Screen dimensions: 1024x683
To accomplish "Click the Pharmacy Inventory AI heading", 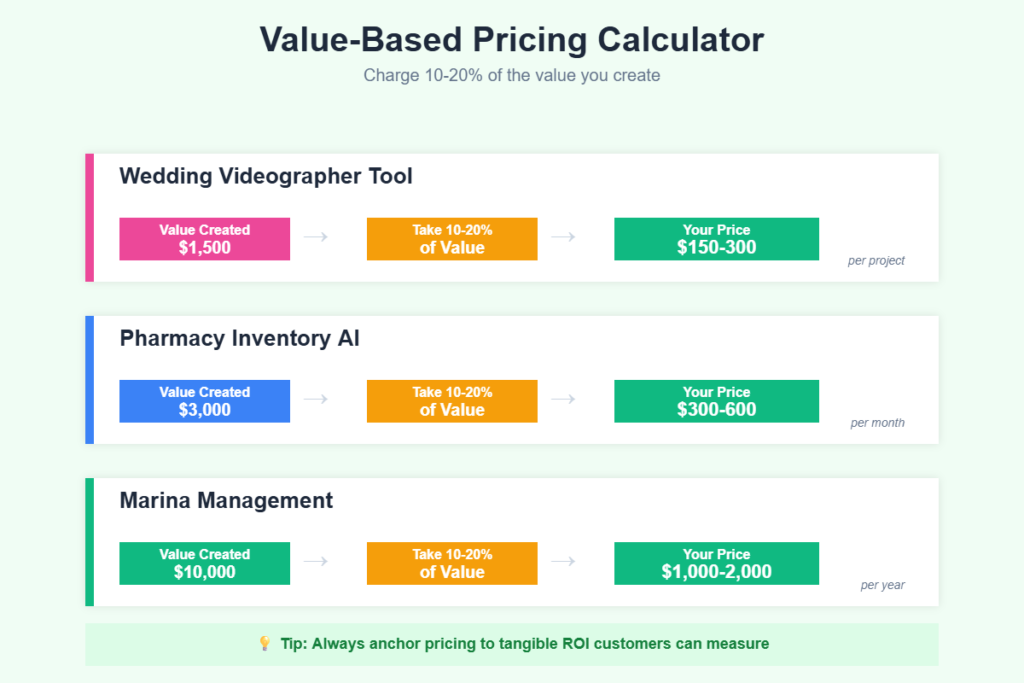I will tap(240, 338).
